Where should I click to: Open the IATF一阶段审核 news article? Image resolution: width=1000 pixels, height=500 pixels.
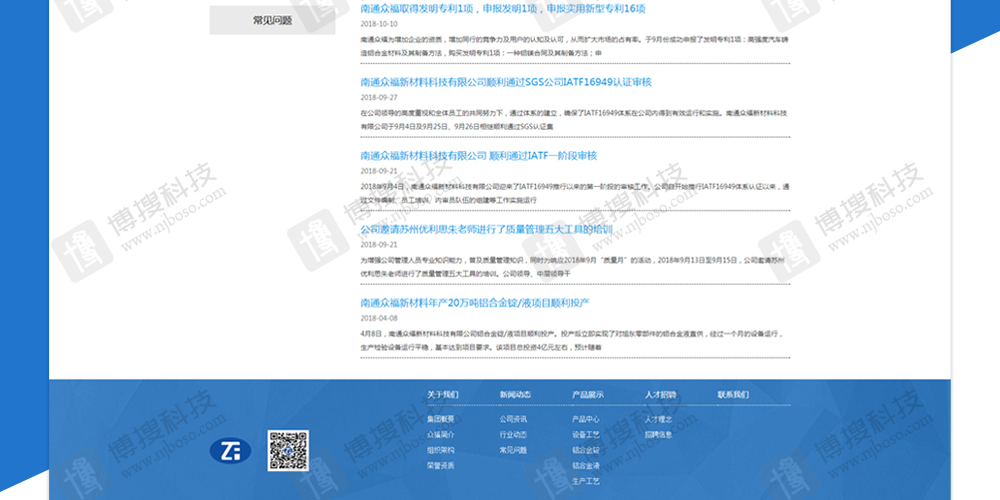tap(478, 156)
